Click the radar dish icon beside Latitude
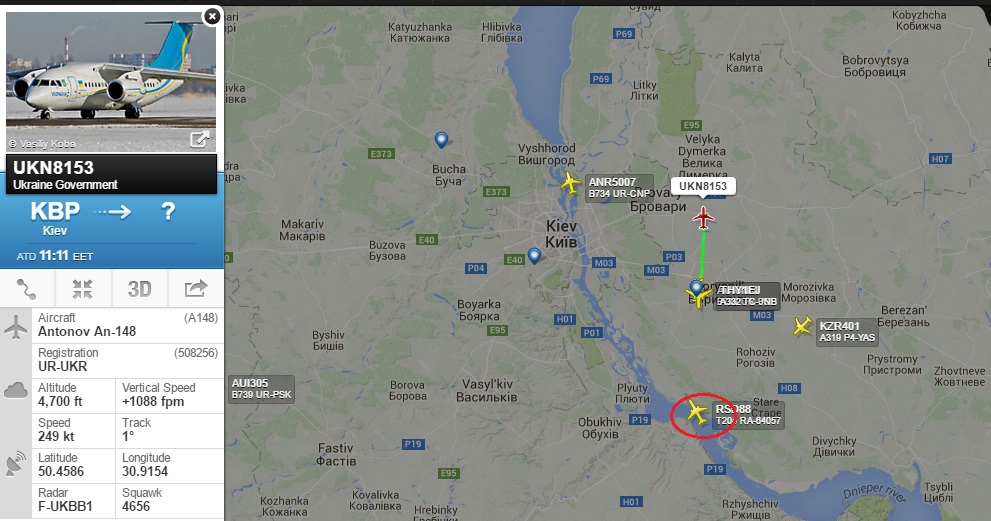The image size is (991, 521). [x=16, y=463]
